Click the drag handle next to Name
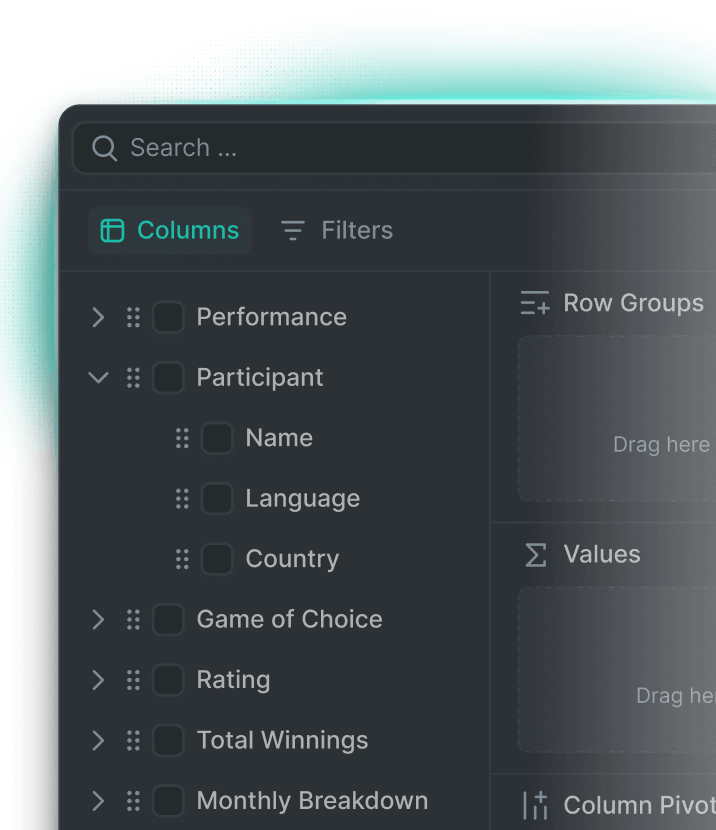Image resolution: width=716 pixels, height=830 pixels. (x=182, y=438)
